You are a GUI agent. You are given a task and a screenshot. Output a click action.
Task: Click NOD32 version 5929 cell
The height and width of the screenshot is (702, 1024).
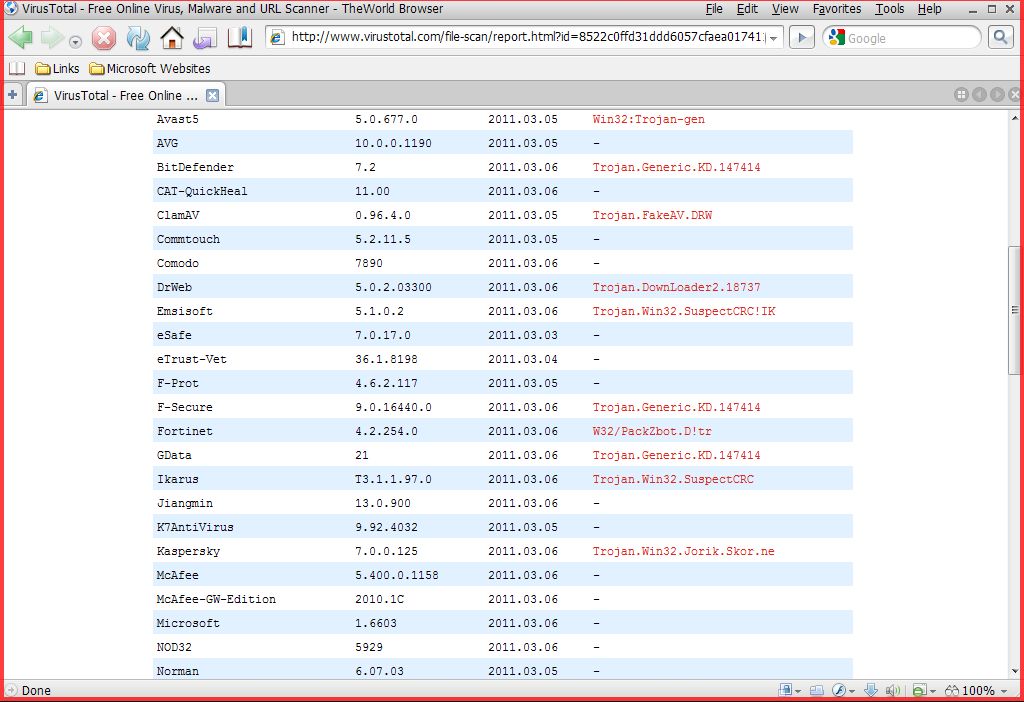(x=369, y=647)
